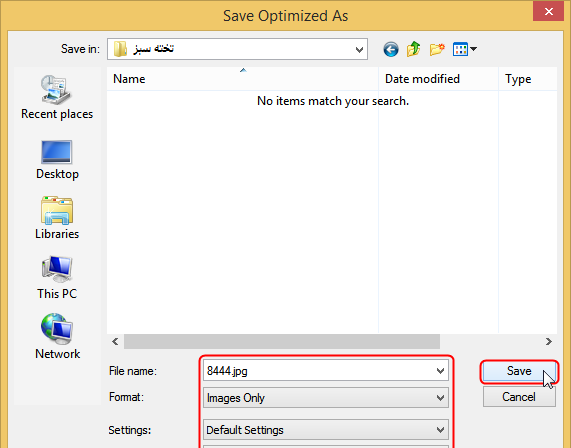Click the horizontal scrollbar left arrow
This screenshot has width=571, height=448.
pyautogui.click(x=115, y=342)
